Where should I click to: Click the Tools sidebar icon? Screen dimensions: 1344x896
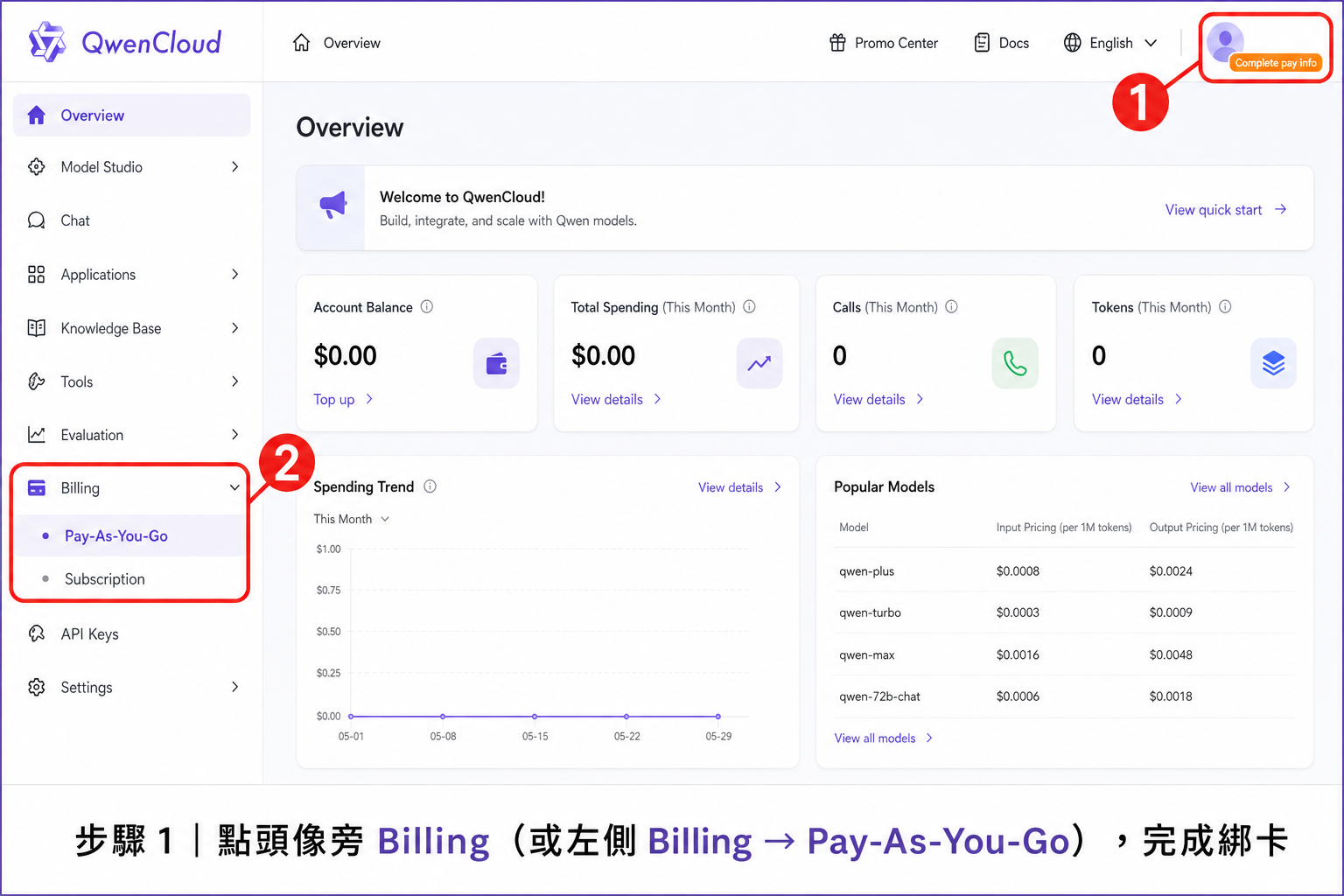coord(37,381)
